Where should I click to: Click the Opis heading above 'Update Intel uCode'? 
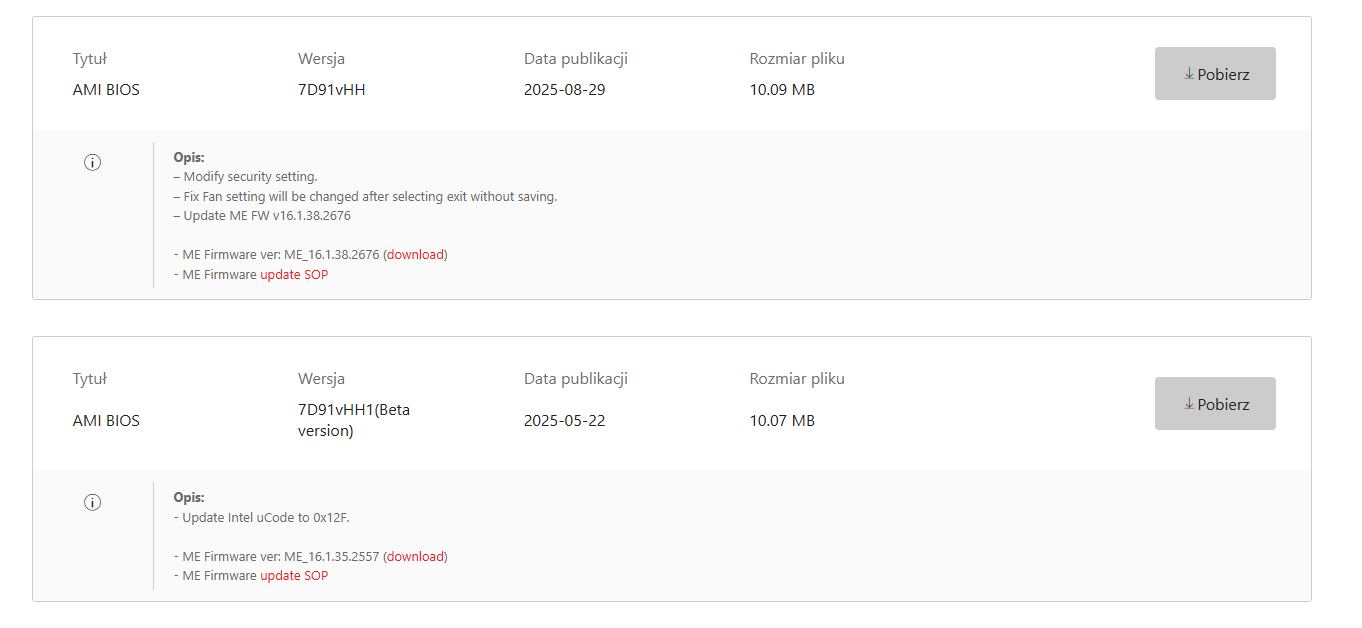pyautogui.click(x=188, y=497)
